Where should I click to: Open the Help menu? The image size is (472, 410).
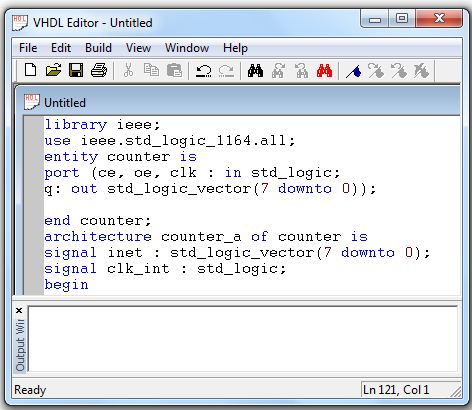pos(235,48)
